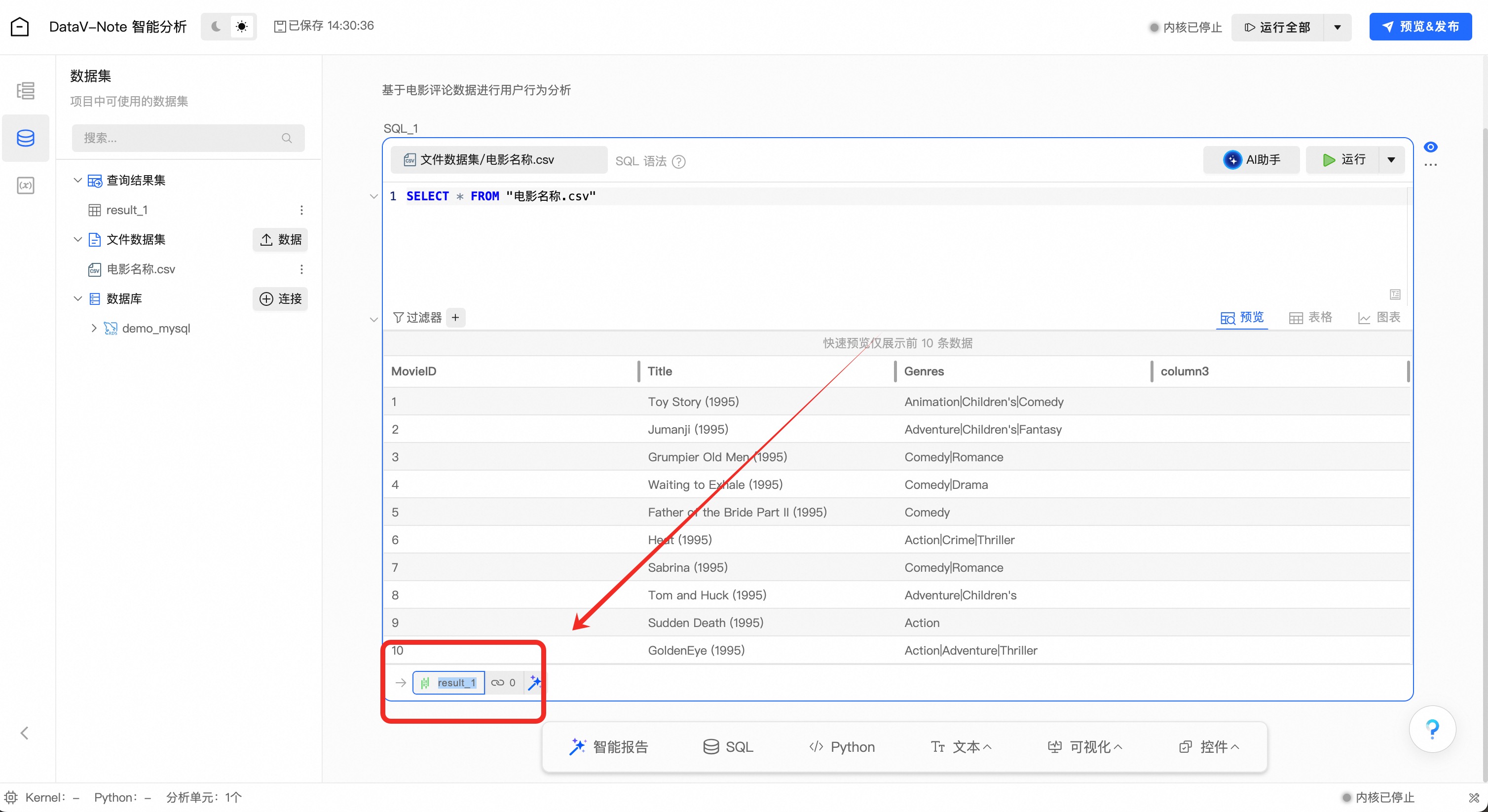Click the three-dot menu next to 电影名称.csv
1488x812 pixels.
pyautogui.click(x=301, y=269)
